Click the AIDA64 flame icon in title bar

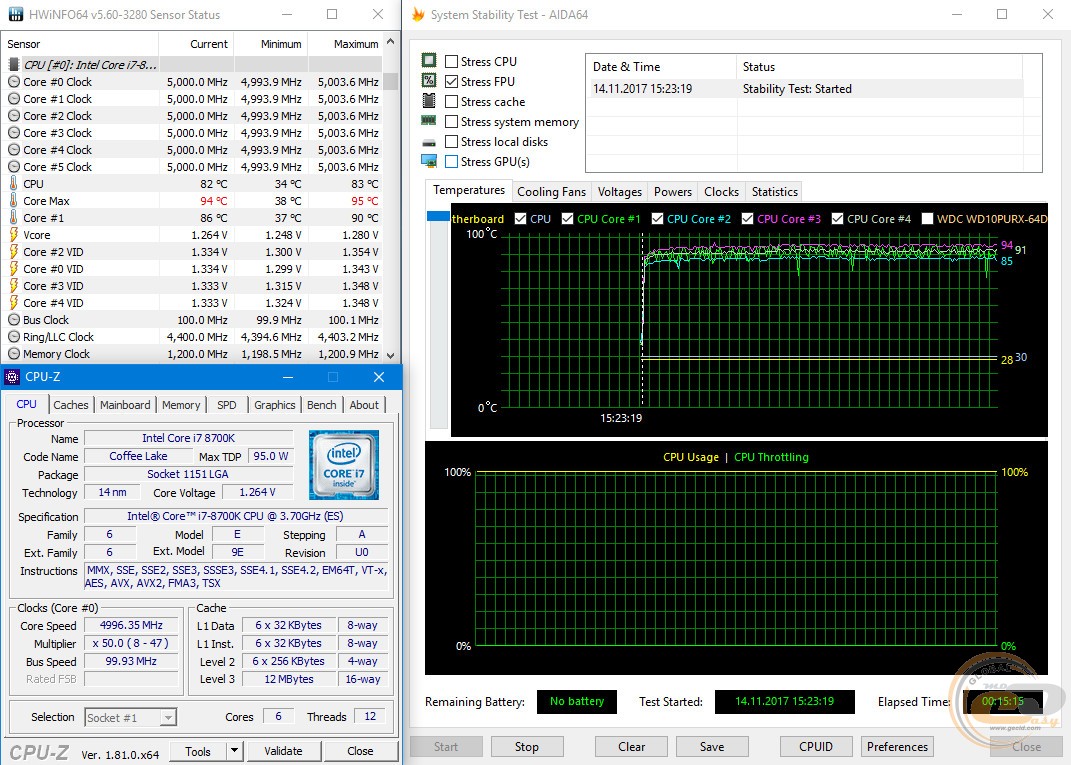tap(418, 14)
